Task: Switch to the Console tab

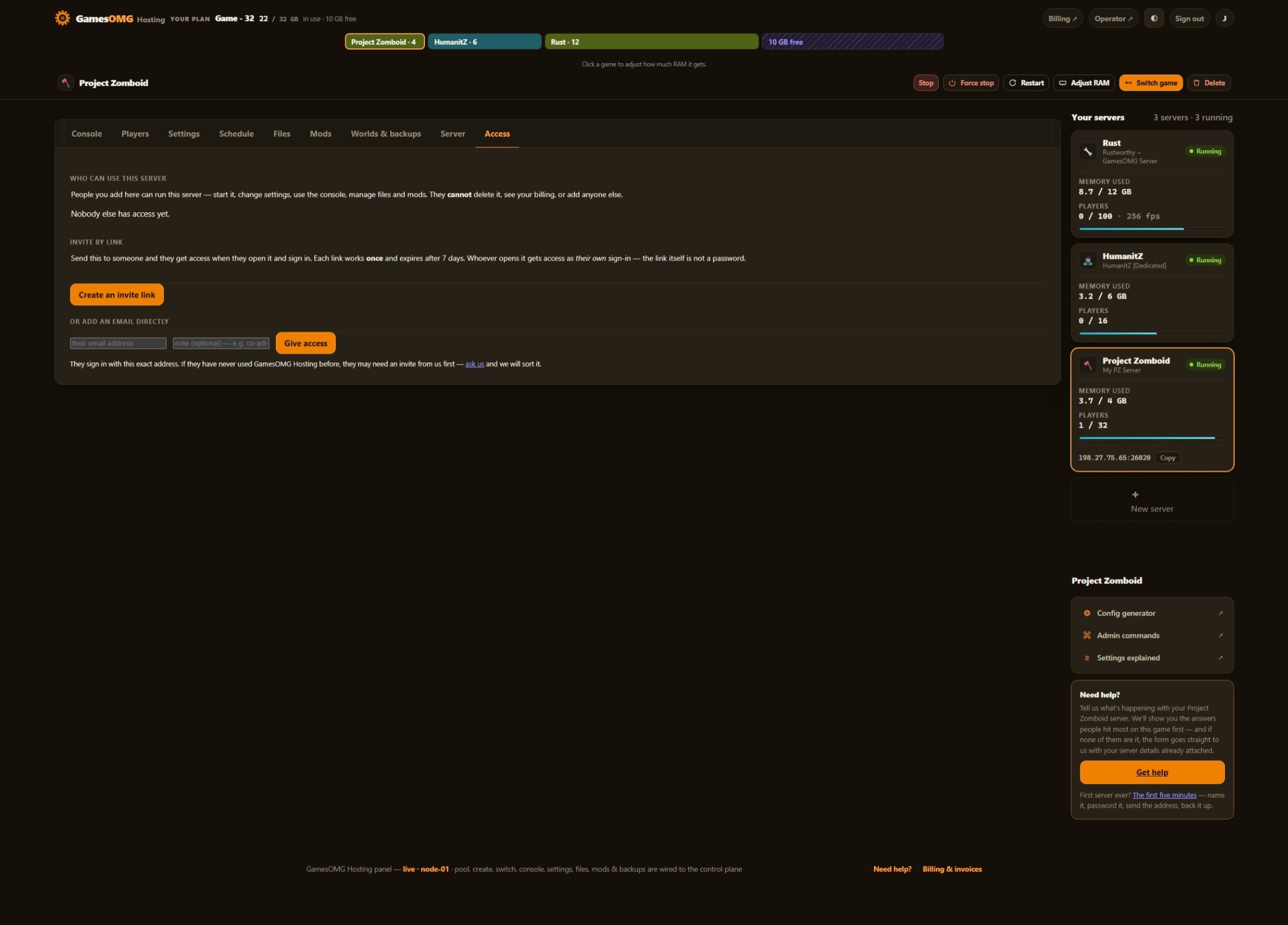Action: pyautogui.click(x=86, y=134)
